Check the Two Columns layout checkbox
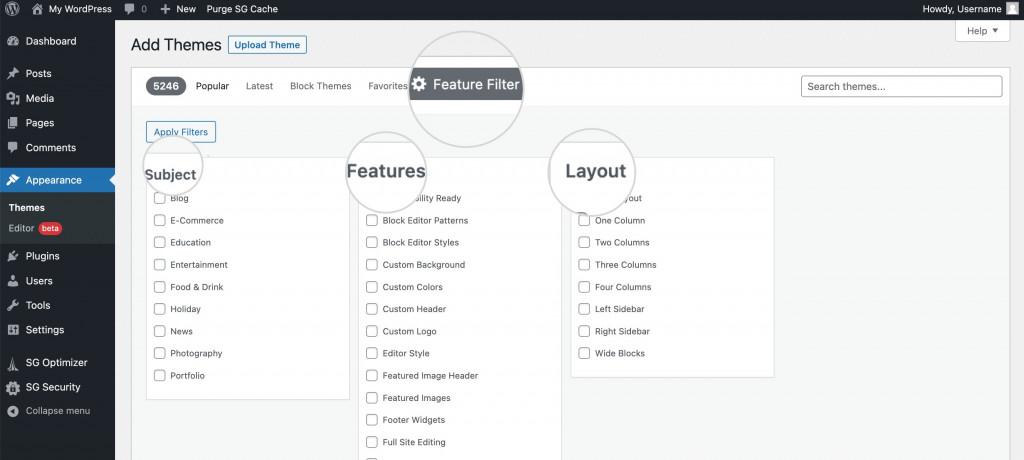The height and width of the screenshot is (460, 1024). [x=584, y=242]
